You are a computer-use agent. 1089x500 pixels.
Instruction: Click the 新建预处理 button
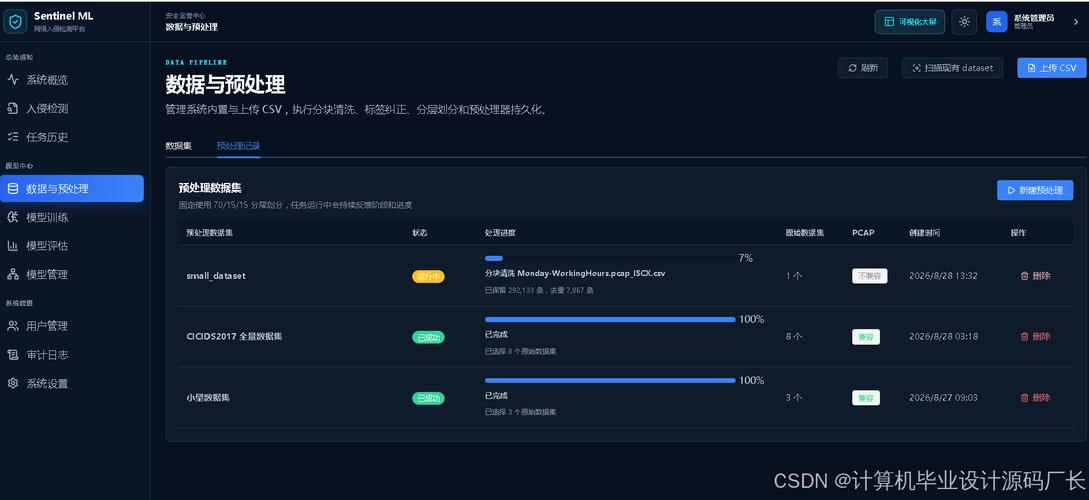1035,190
